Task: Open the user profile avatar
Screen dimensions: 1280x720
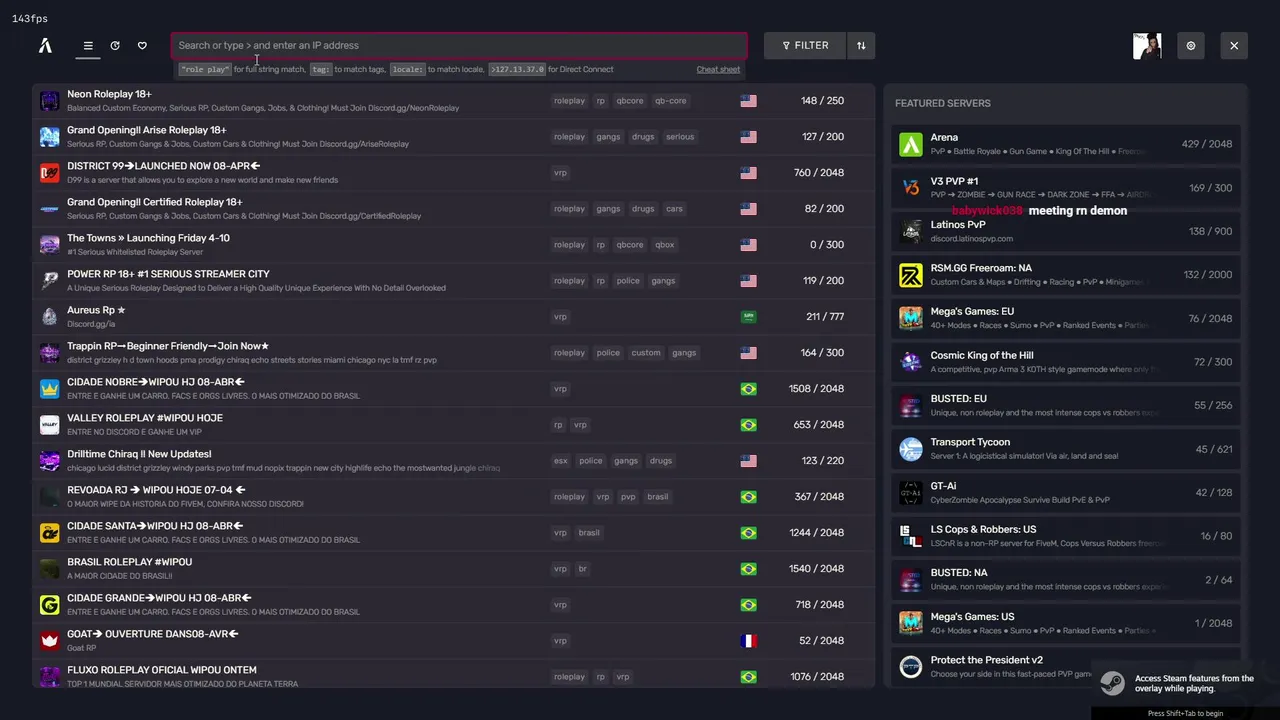Action: 1147,45
